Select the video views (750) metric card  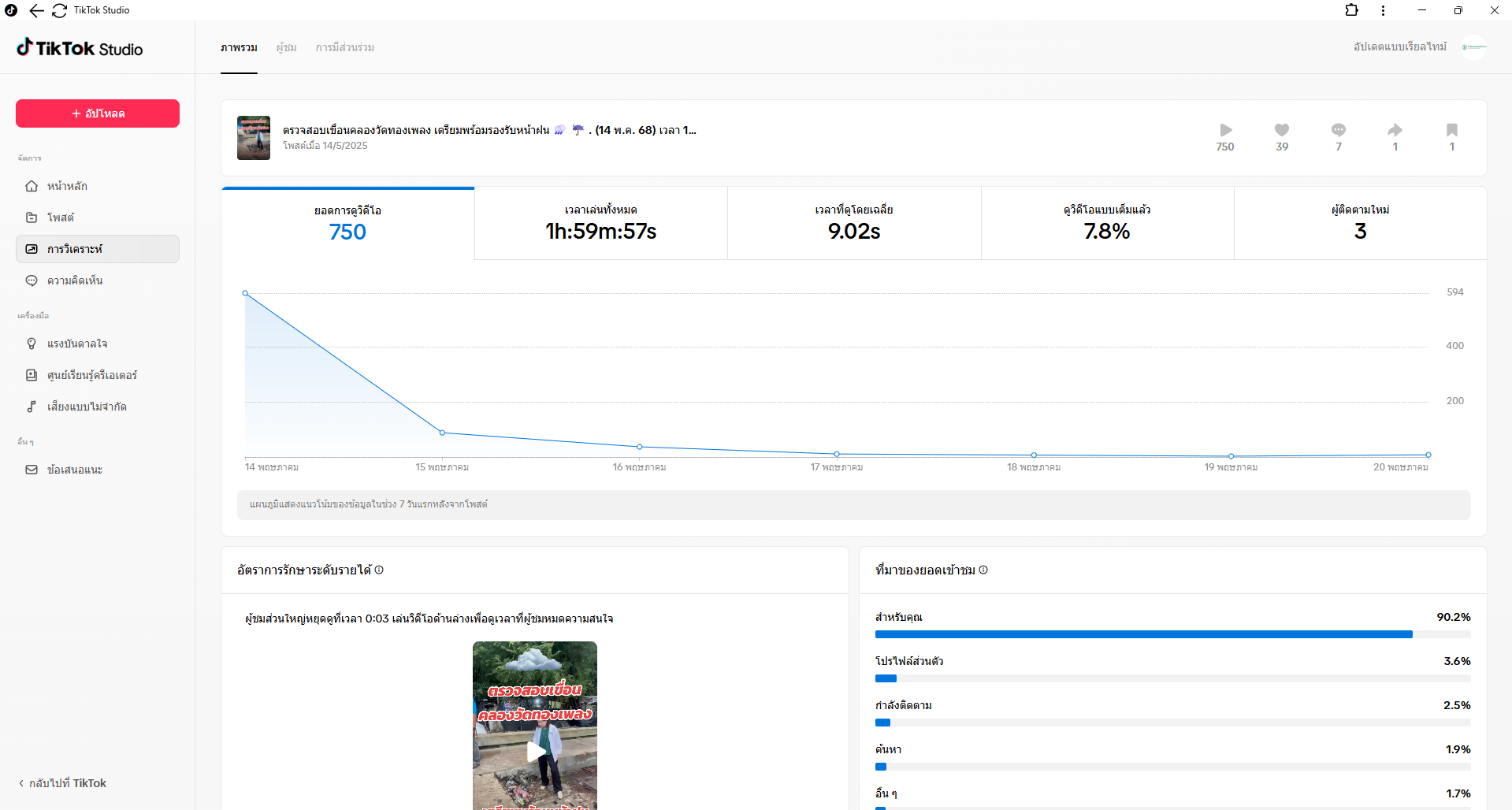point(348,223)
